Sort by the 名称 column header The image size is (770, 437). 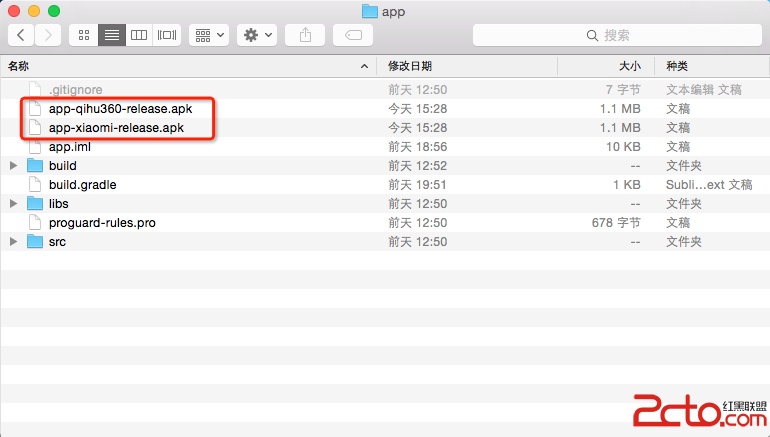pos(189,66)
